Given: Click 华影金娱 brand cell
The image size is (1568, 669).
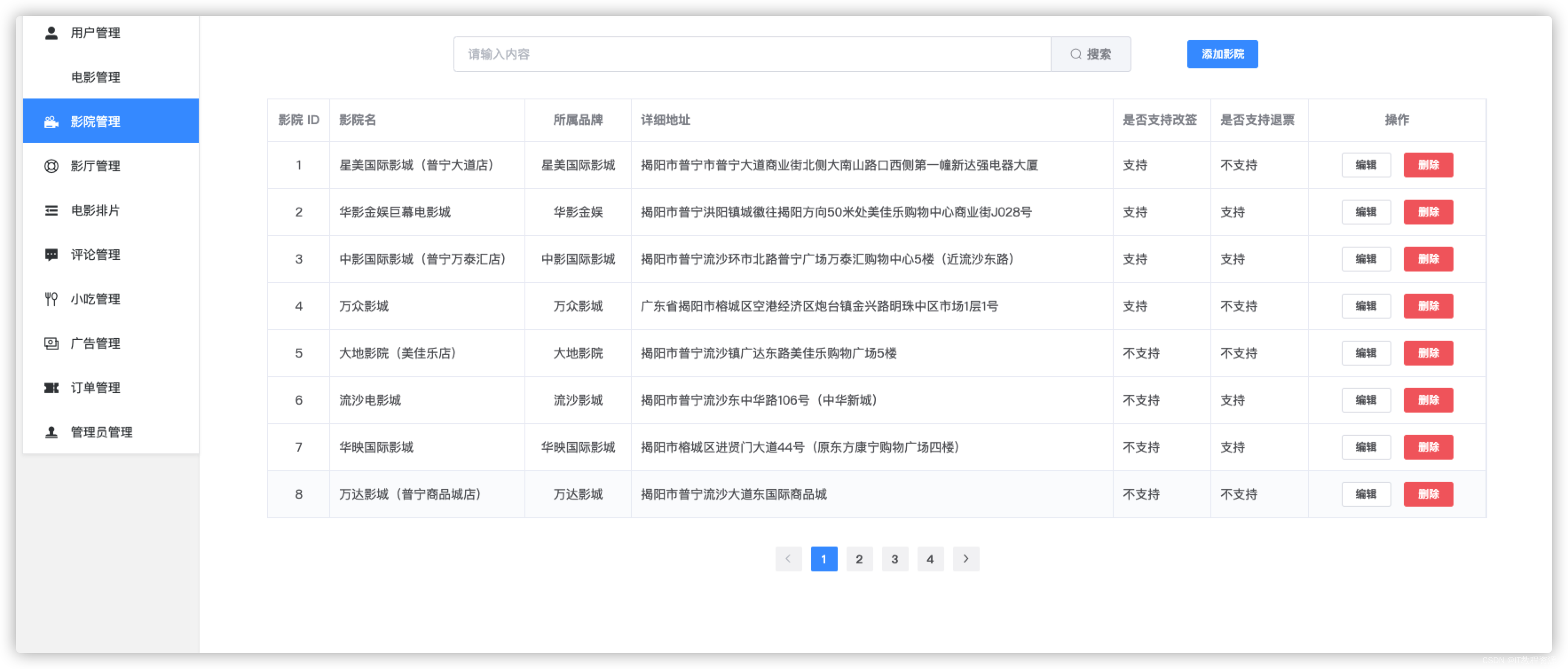Looking at the screenshot, I should click(x=578, y=212).
